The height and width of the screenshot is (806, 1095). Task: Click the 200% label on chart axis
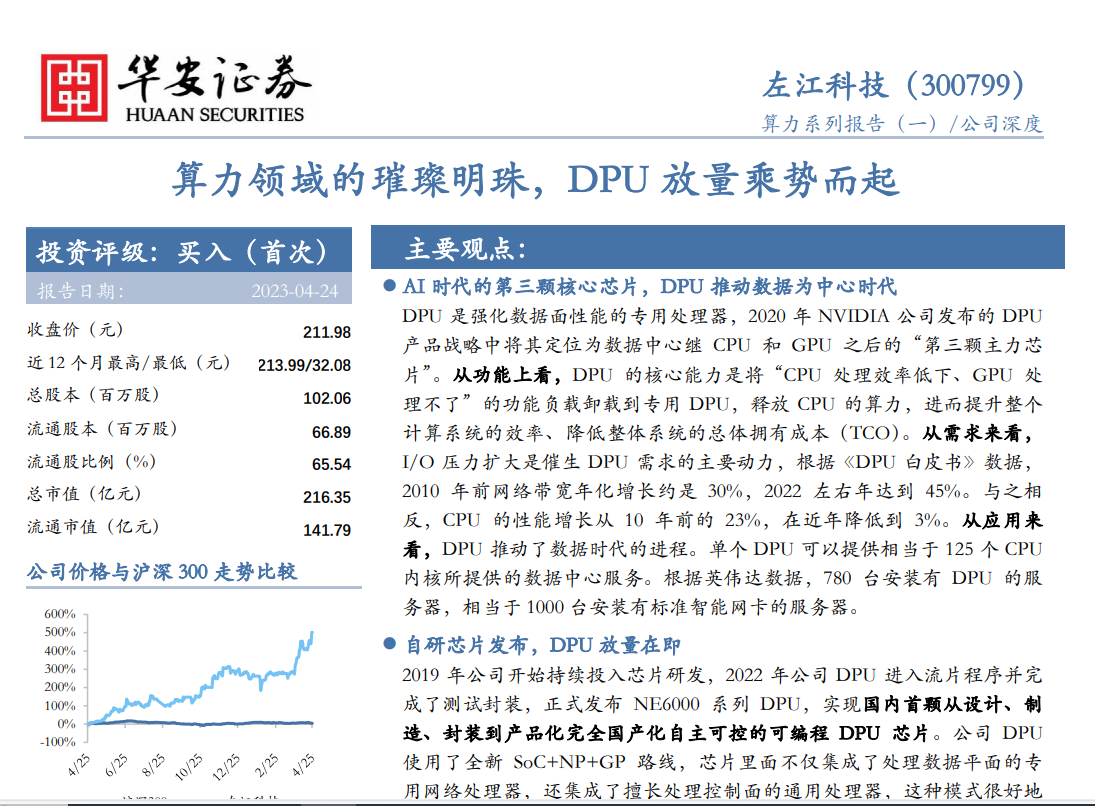59,687
